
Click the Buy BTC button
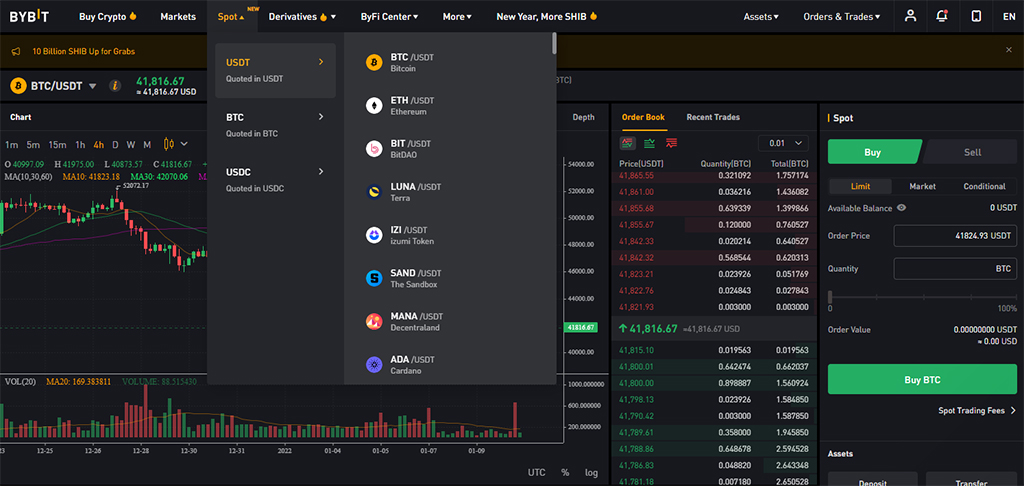pos(922,380)
